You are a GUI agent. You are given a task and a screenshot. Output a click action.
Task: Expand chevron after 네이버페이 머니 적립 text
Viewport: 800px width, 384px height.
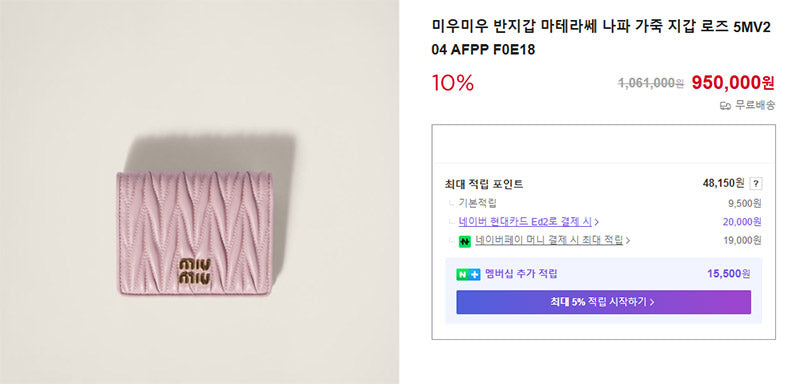point(628,240)
